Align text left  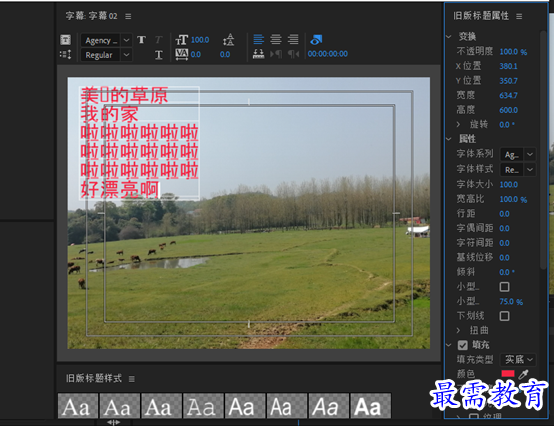tap(259, 39)
